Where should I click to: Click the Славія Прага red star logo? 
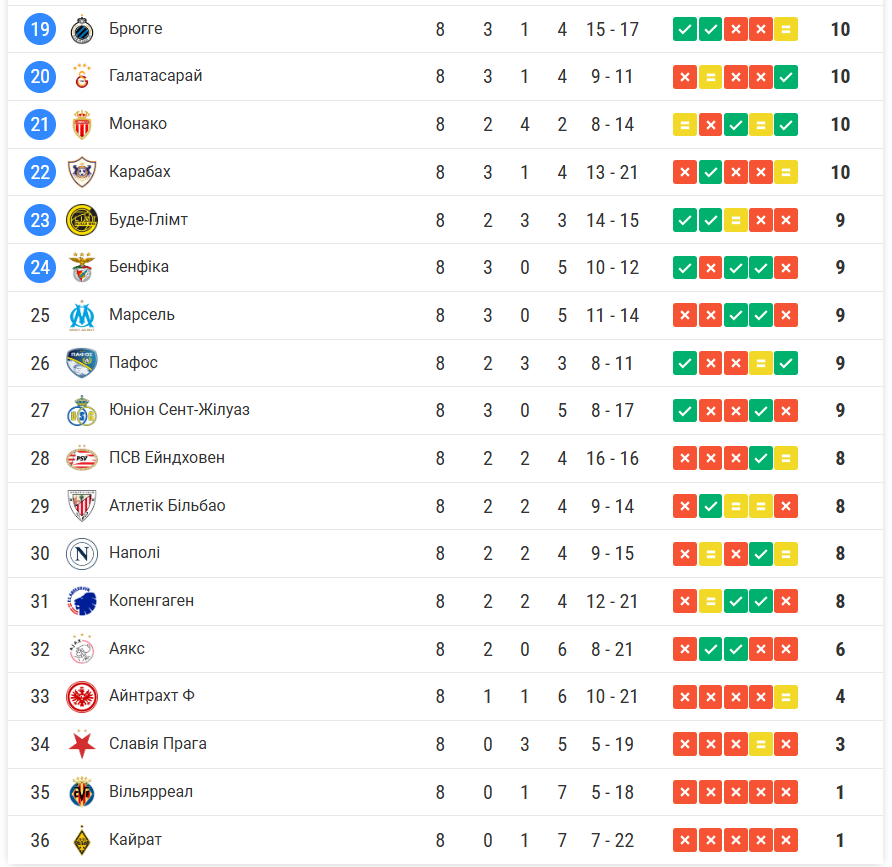point(81,744)
